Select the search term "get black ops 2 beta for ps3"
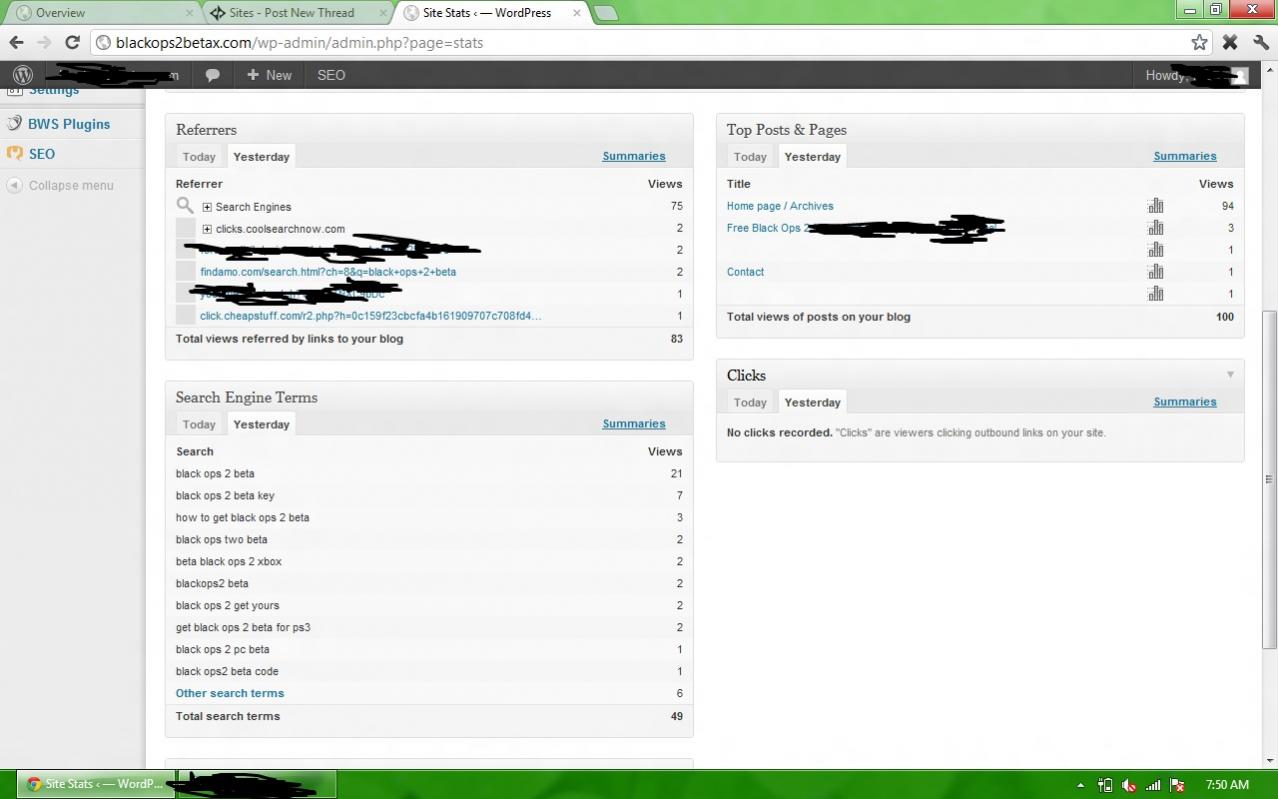The width and height of the screenshot is (1278, 799). (x=243, y=628)
